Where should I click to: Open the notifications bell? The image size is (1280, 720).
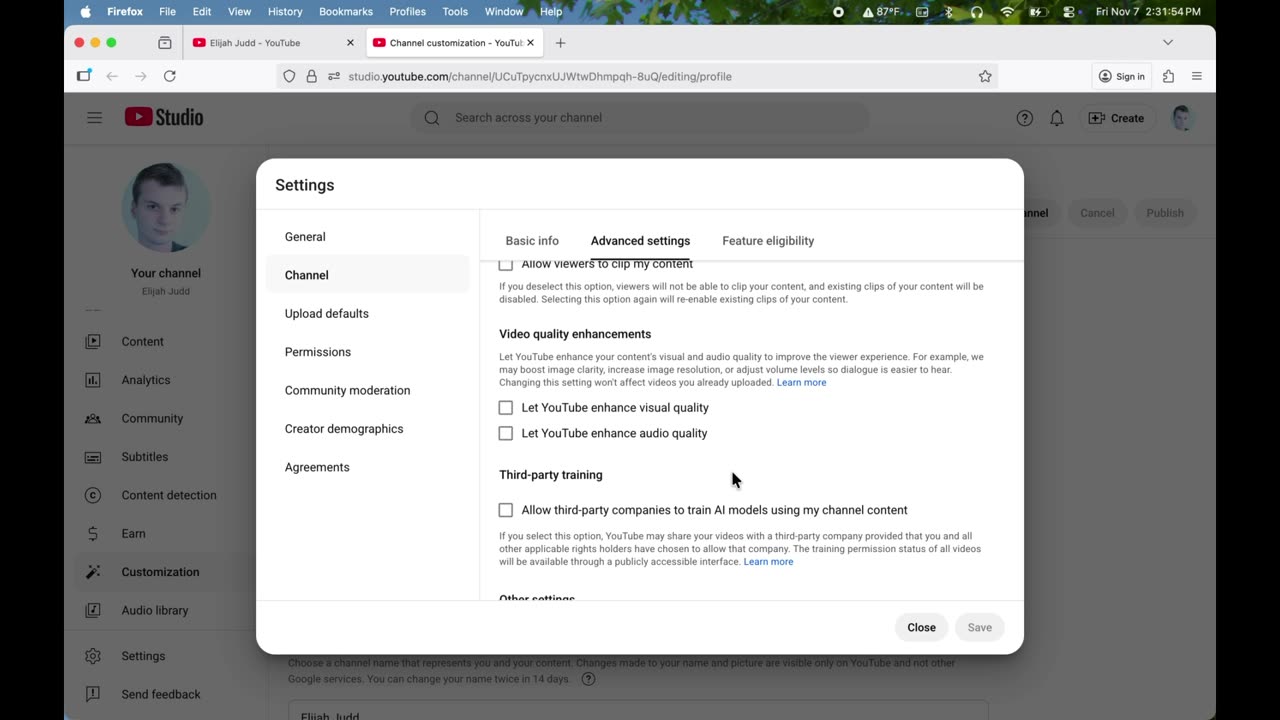pos(1057,118)
